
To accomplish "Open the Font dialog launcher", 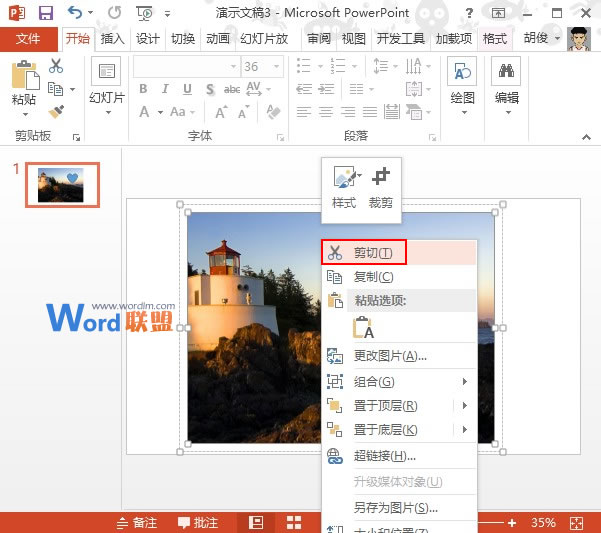I will pos(281,138).
